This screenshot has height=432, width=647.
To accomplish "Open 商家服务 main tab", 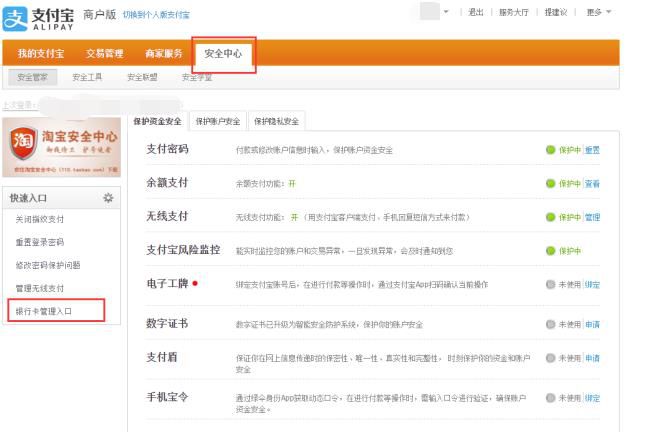I will tap(164, 53).
